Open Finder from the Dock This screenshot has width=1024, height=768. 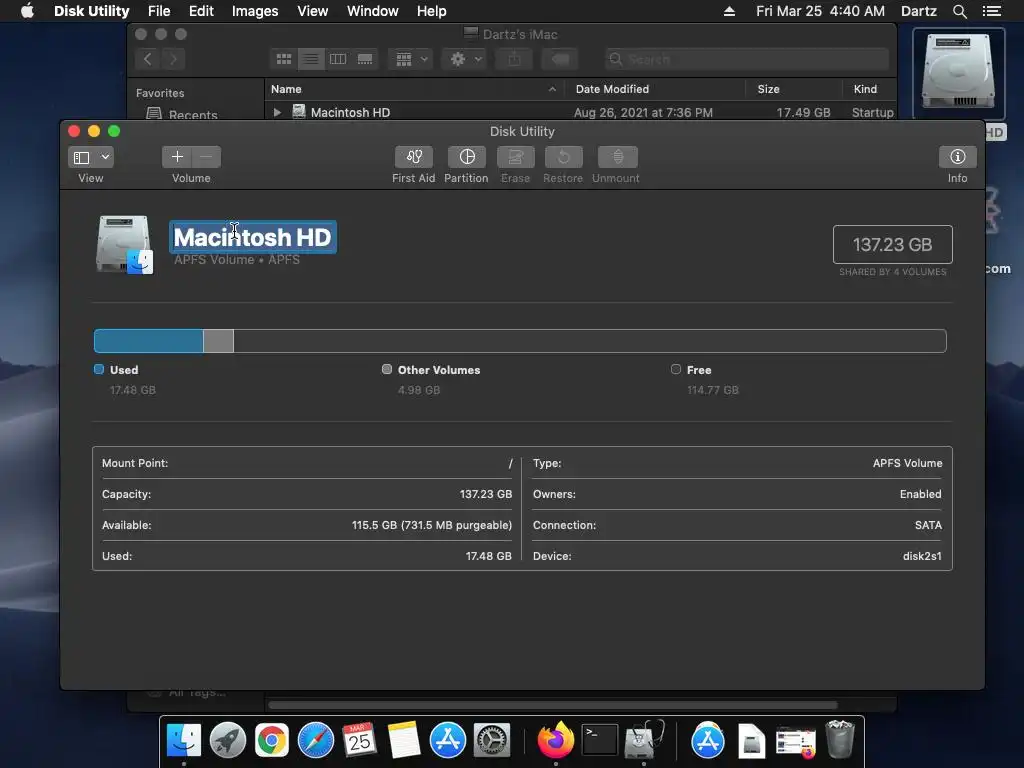point(184,741)
